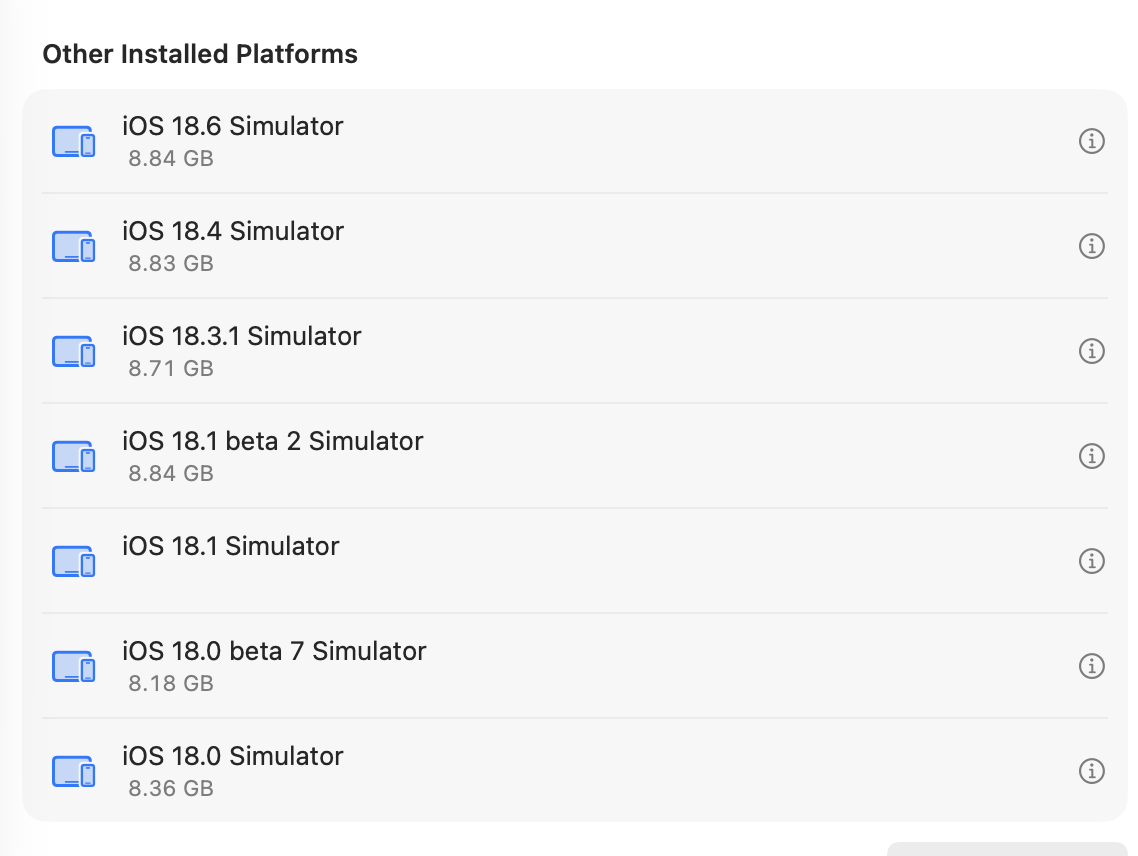Open info for iOS 18.3.1 Simulator
The image size is (1138, 856).
[x=1092, y=351]
